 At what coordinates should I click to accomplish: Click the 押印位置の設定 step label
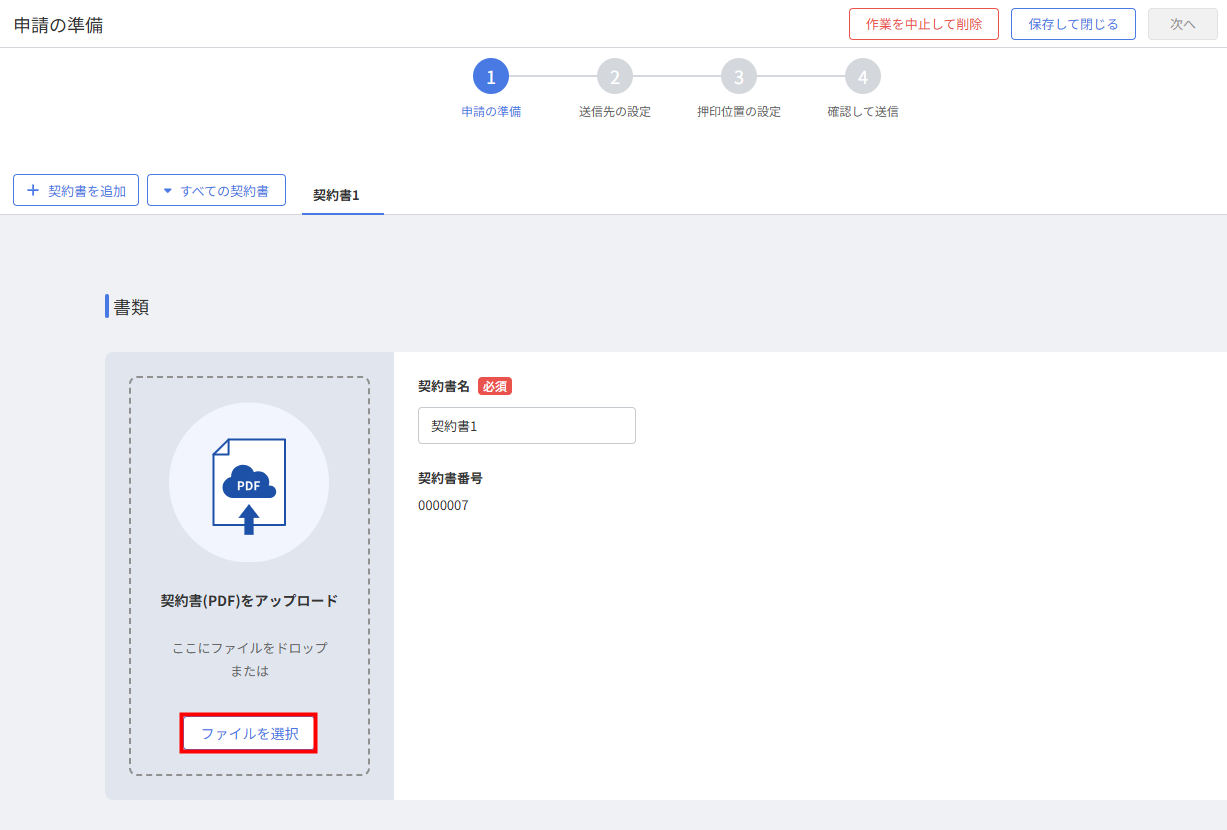[x=739, y=112]
